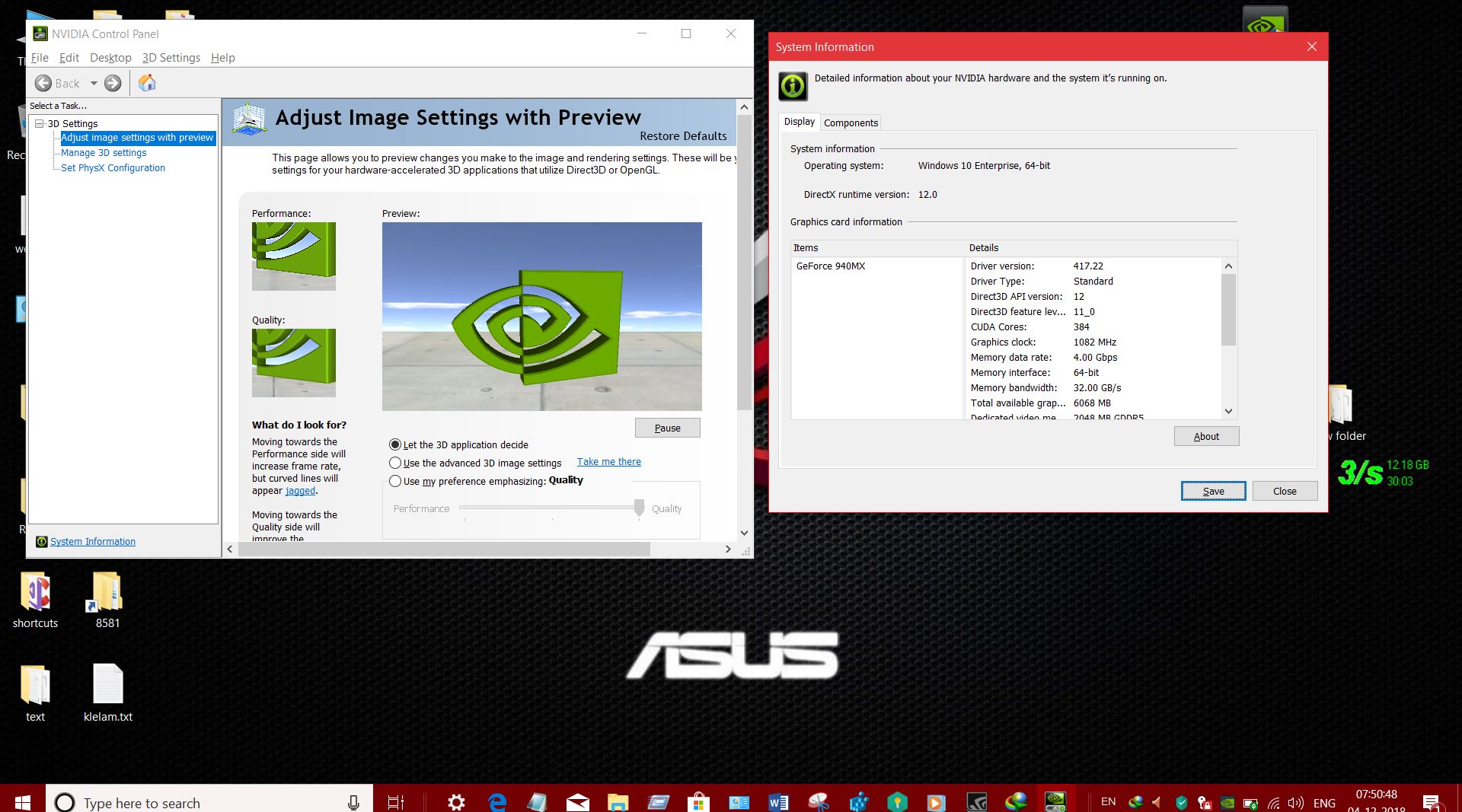This screenshot has width=1462, height=812.
Task: Open Microsoft Word from the taskbar
Action: (778, 802)
